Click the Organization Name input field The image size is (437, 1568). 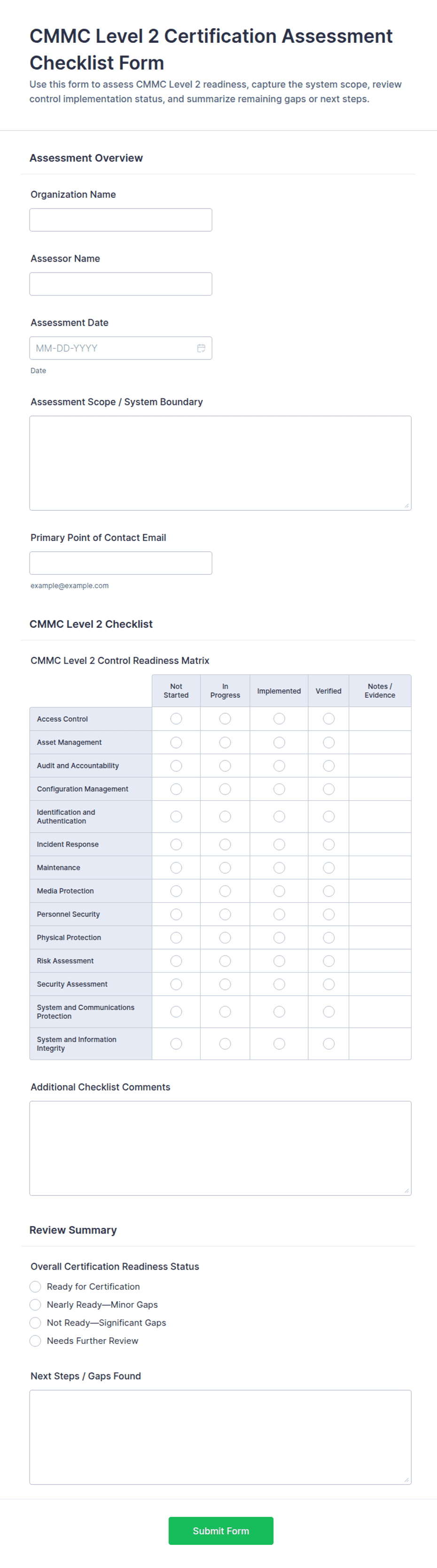click(120, 220)
